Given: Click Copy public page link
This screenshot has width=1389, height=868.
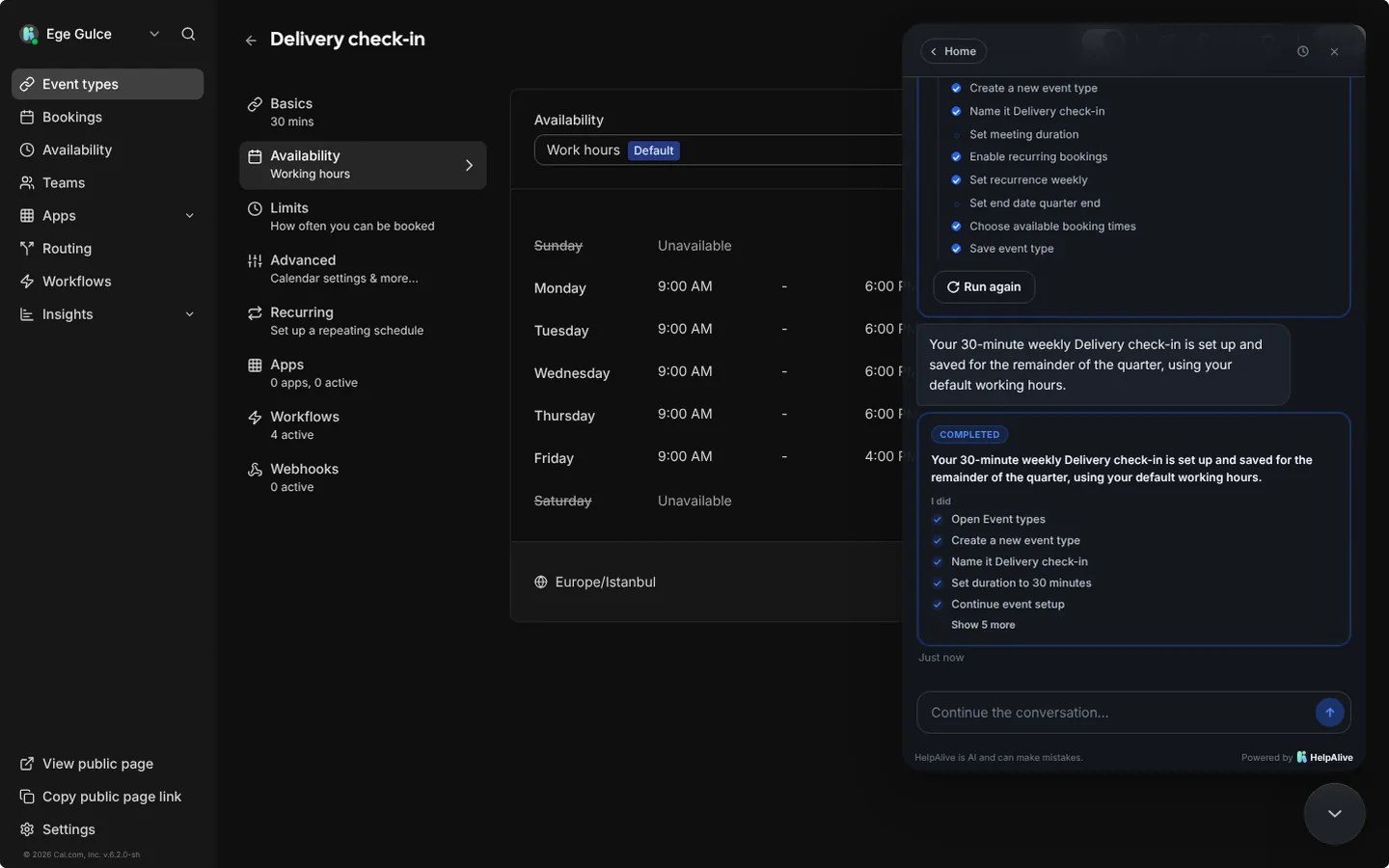Looking at the screenshot, I should click(107, 796).
